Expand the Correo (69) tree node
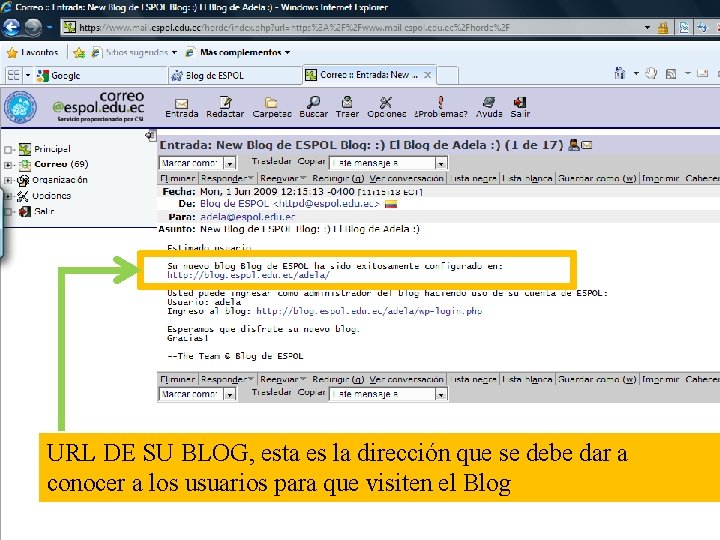Image resolution: width=720 pixels, height=540 pixels. pyautogui.click(x=8, y=165)
